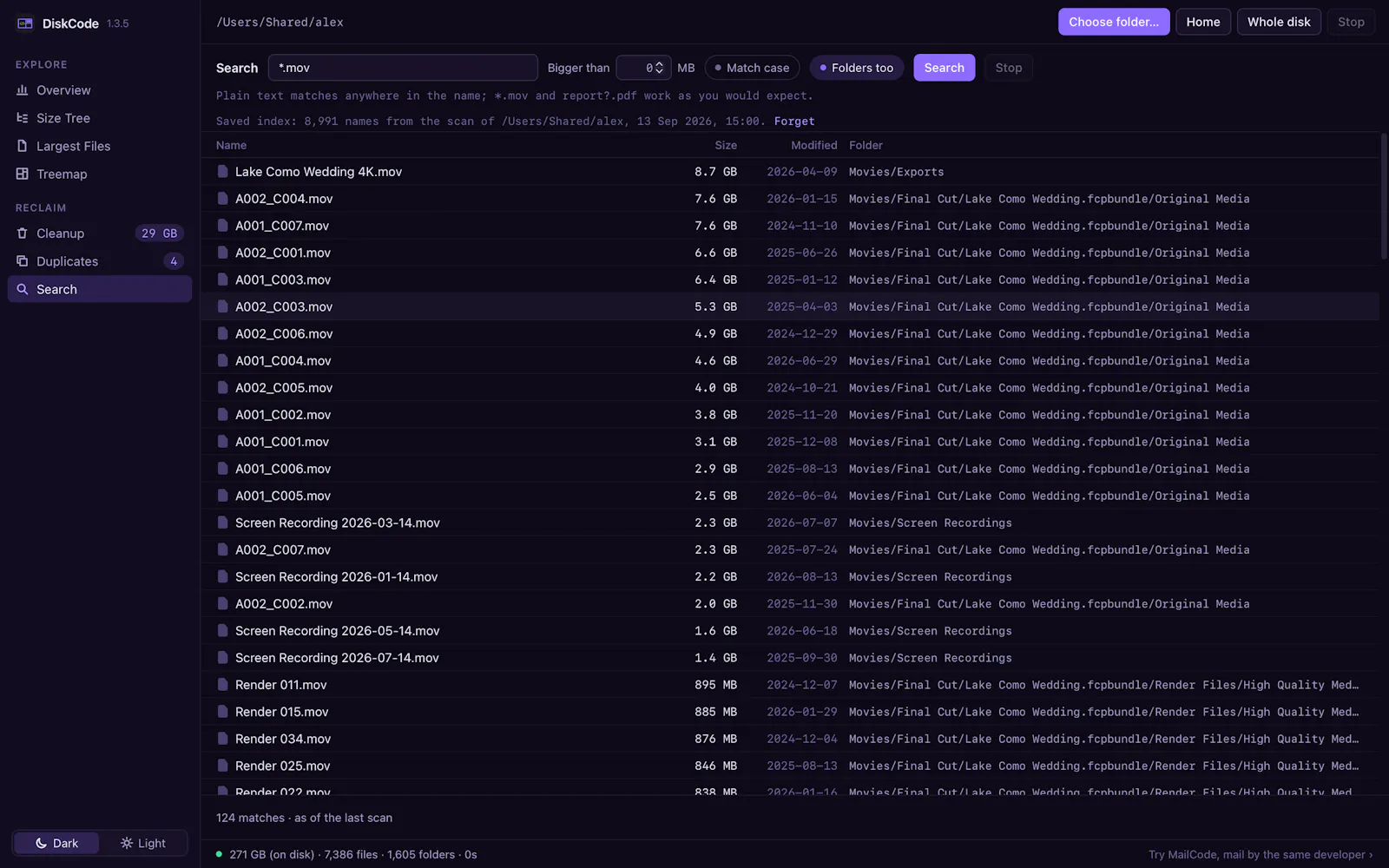Click file icon next to Render 015.mov
Viewport: 1389px width, 868px height.
223,712
